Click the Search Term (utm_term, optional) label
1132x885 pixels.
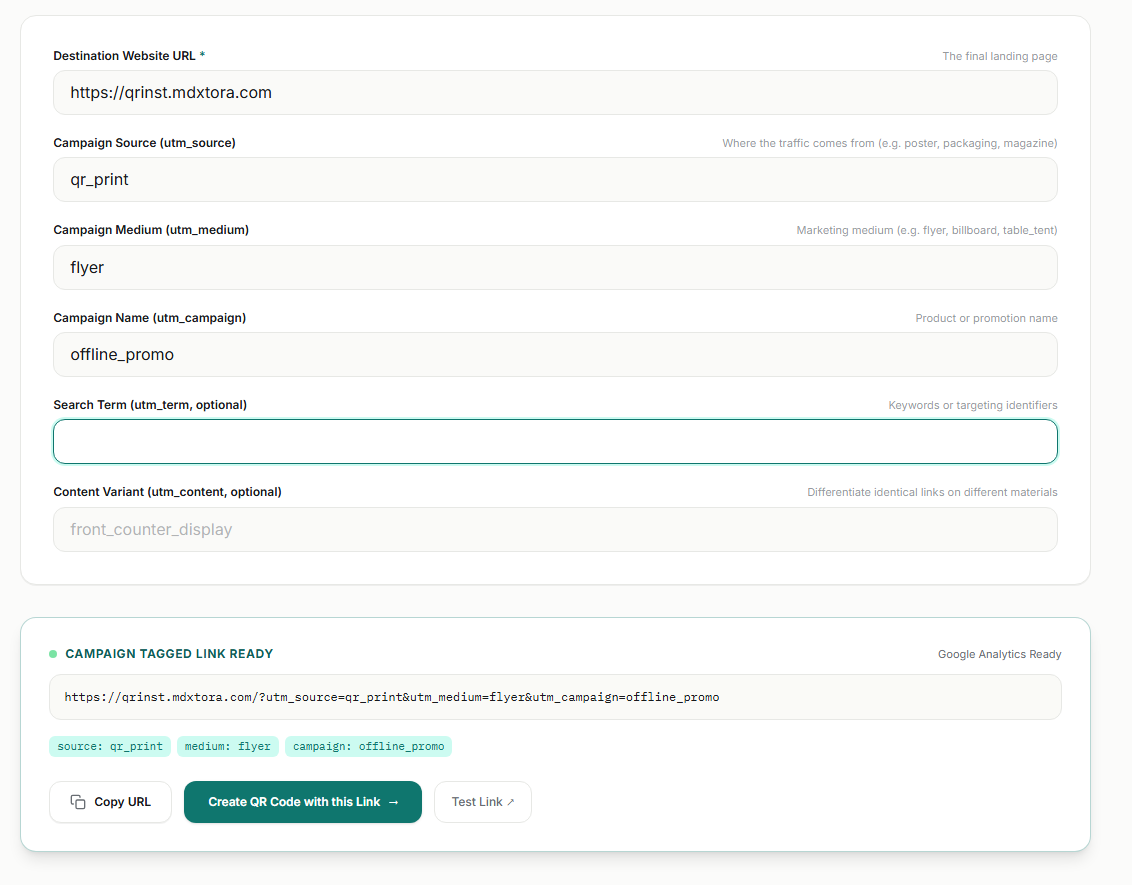[150, 405]
